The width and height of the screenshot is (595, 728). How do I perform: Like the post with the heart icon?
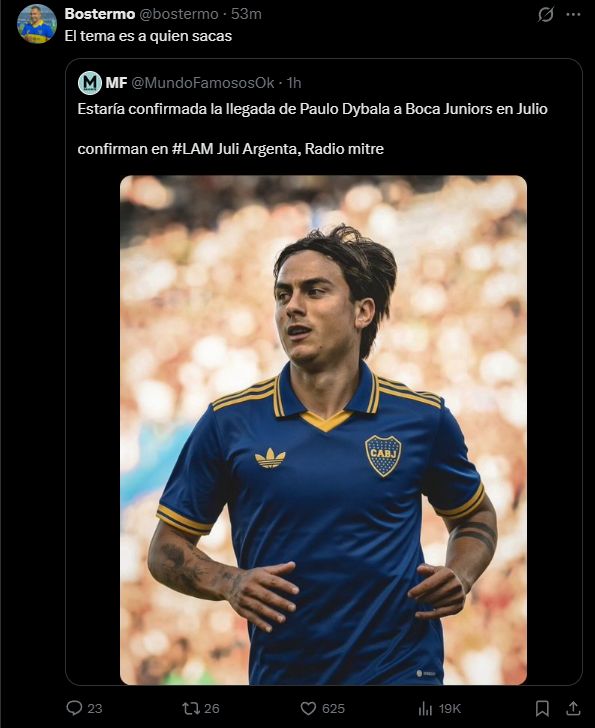click(x=308, y=708)
